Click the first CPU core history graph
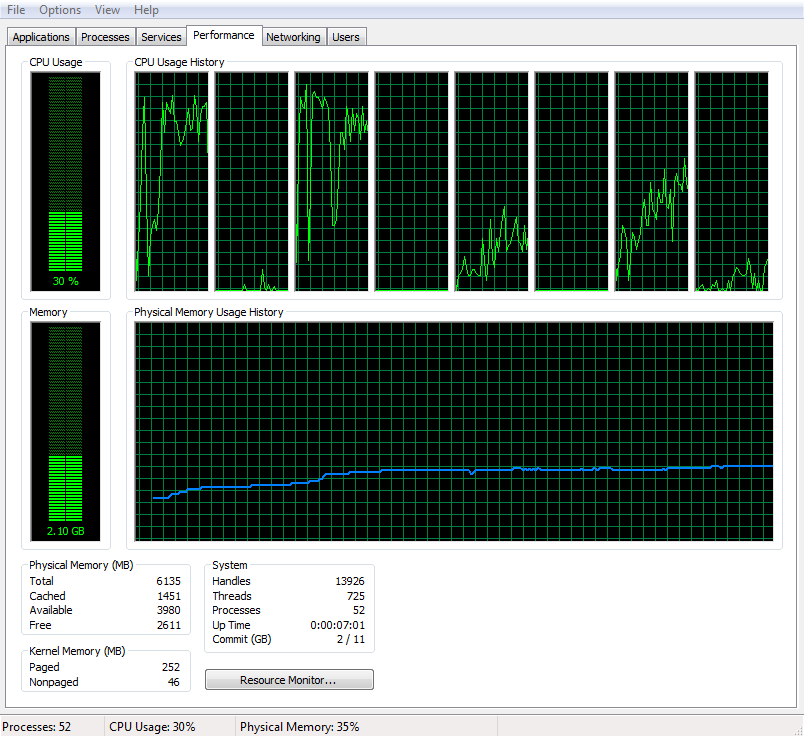 point(171,182)
